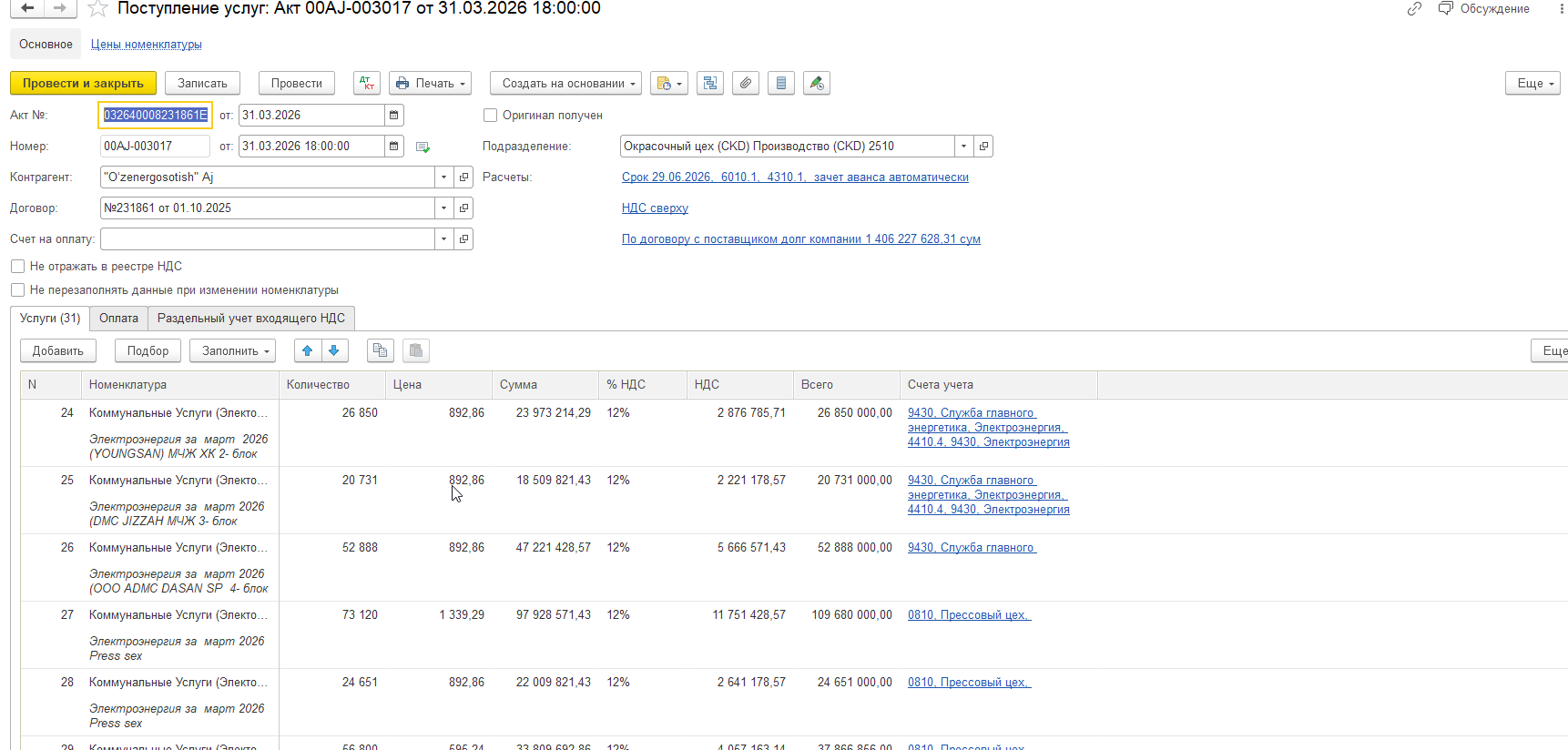
Task: Move the selected row up with the blue arrow
Action: coord(308,351)
